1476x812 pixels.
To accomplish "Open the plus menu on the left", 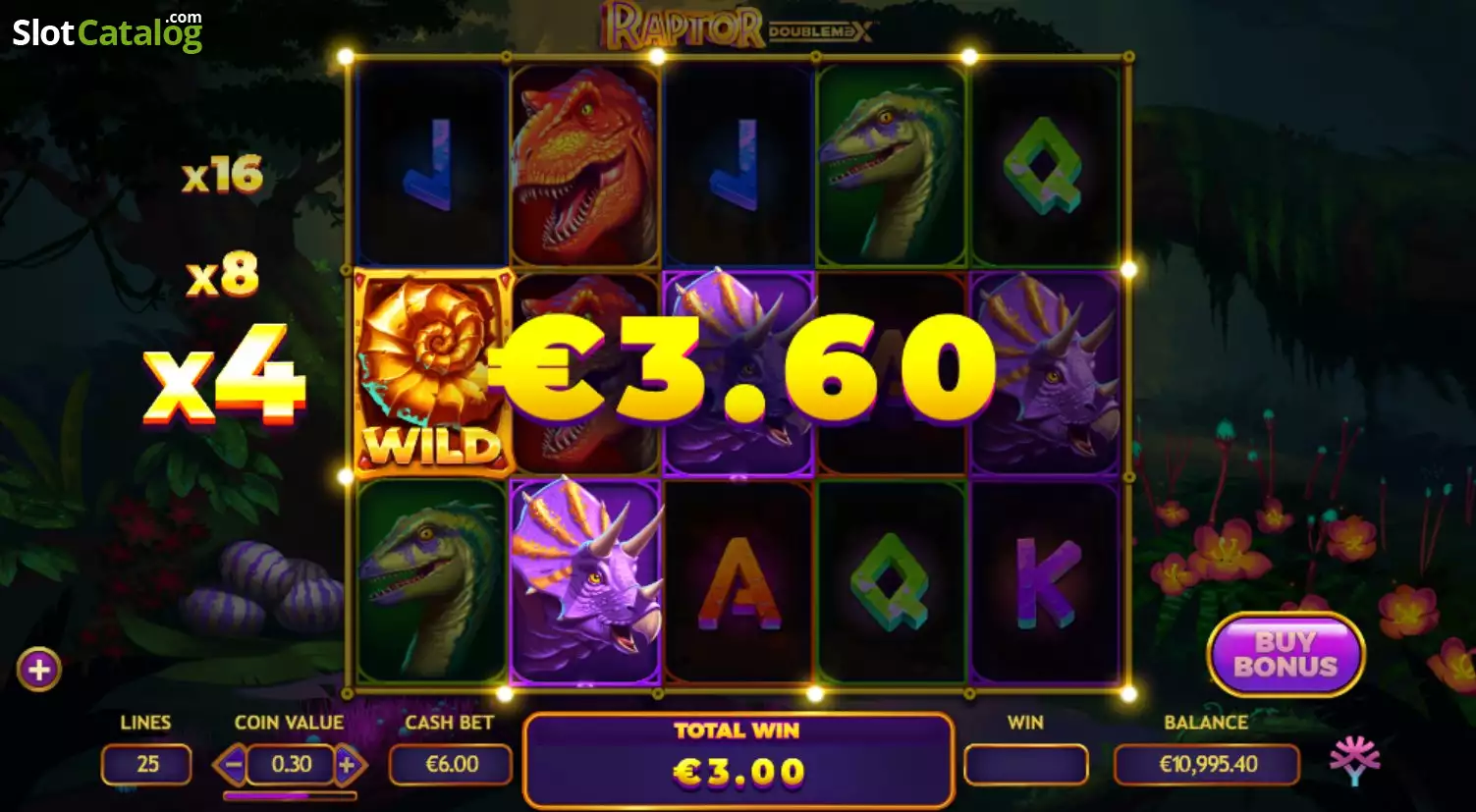I will pyautogui.click(x=39, y=670).
